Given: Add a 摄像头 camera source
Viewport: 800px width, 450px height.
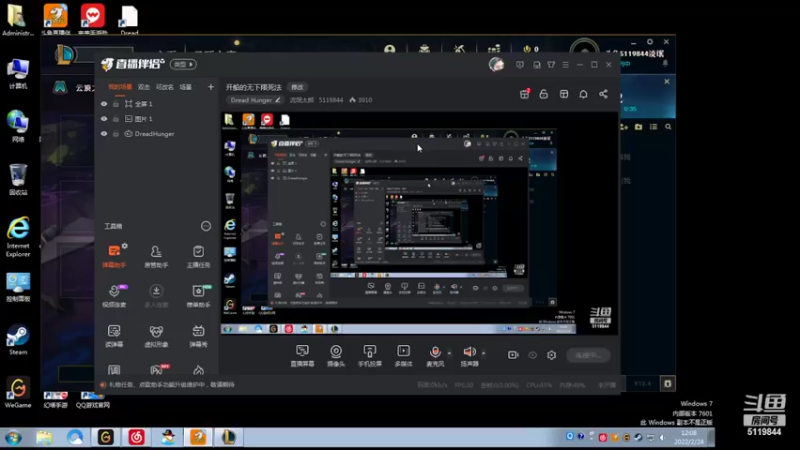Looking at the screenshot, I should pyautogui.click(x=336, y=356).
